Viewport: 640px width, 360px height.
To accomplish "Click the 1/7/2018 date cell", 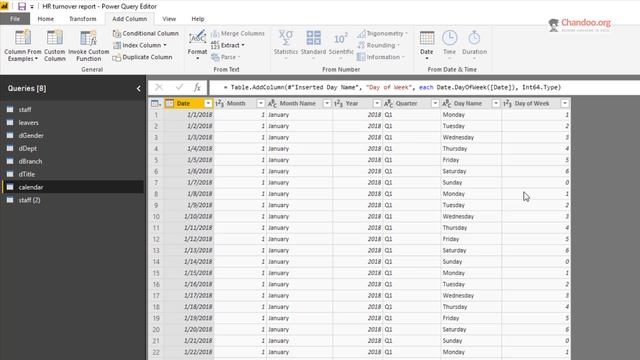I will click(x=189, y=182).
